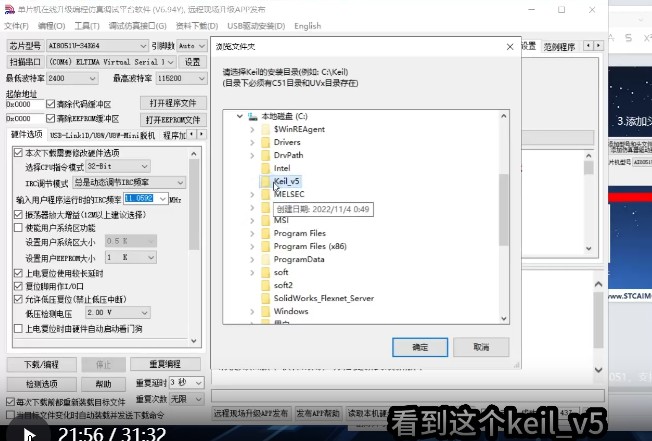The height and width of the screenshot is (441, 652).
Task: Click hardware options list scrollbar down arrow
Action: coord(194,341)
